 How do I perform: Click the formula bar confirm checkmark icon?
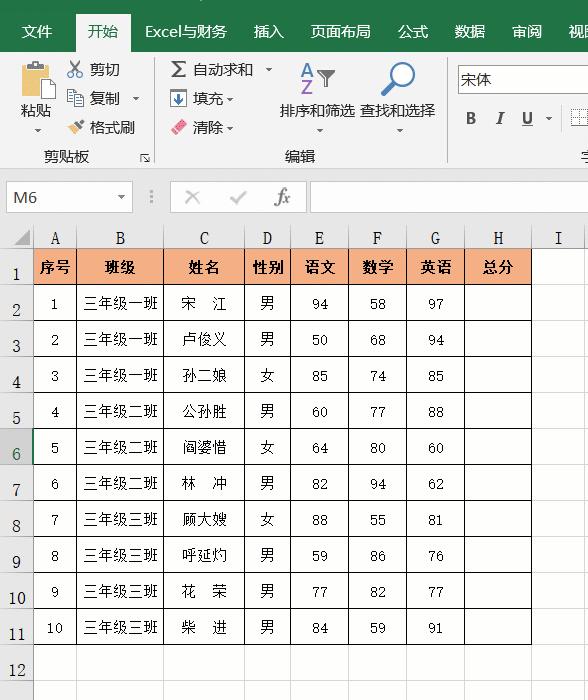point(238,197)
